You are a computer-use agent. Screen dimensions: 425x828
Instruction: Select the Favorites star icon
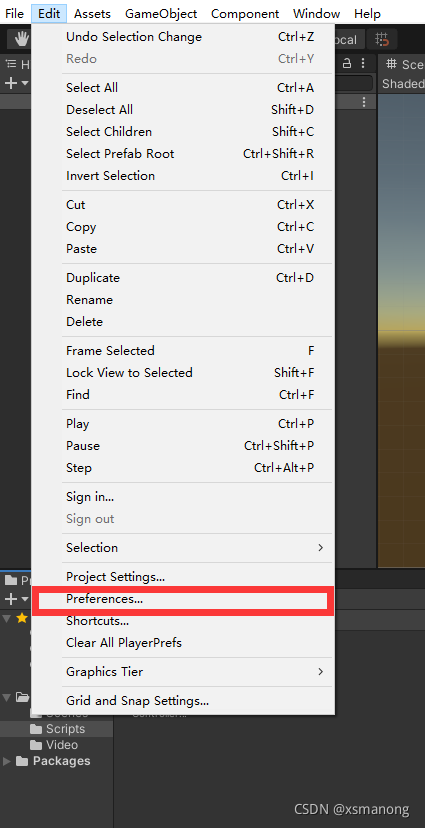[22, 618]
